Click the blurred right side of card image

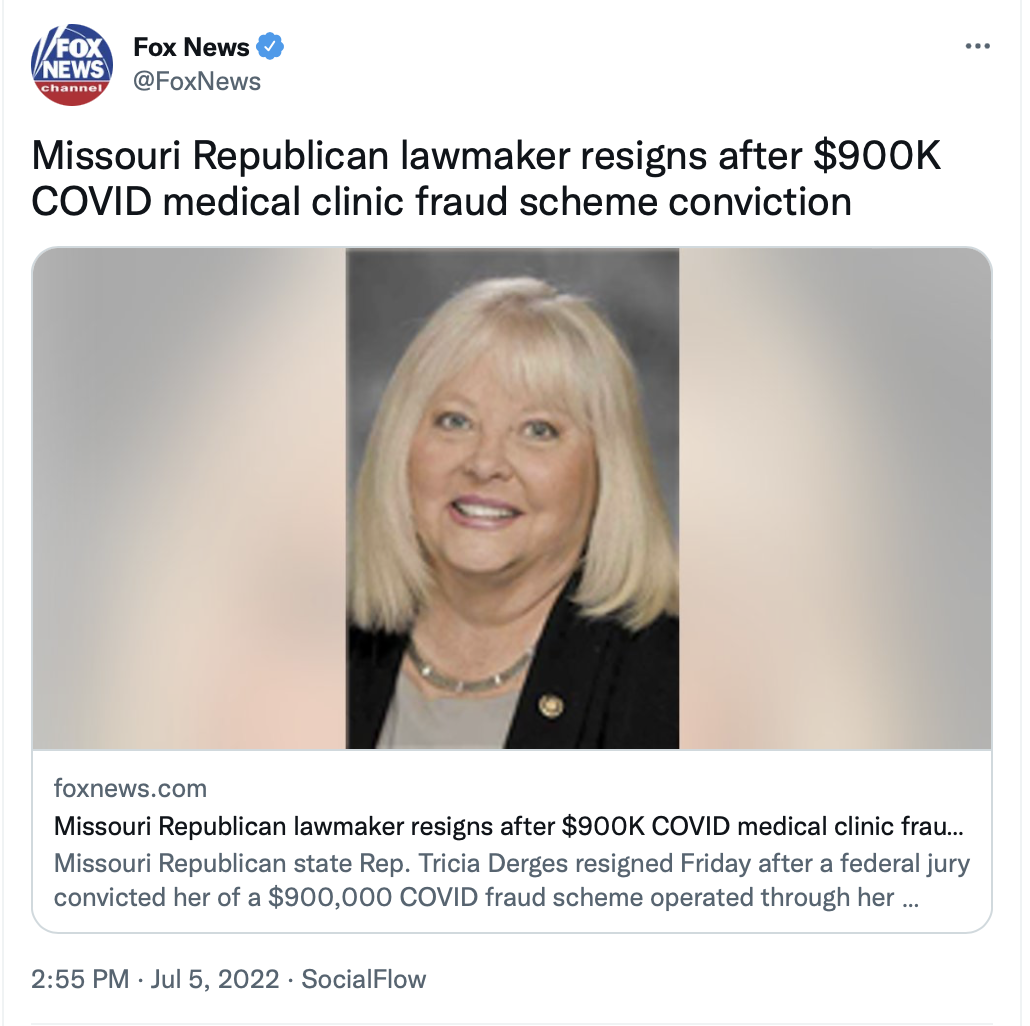point(835,499)
